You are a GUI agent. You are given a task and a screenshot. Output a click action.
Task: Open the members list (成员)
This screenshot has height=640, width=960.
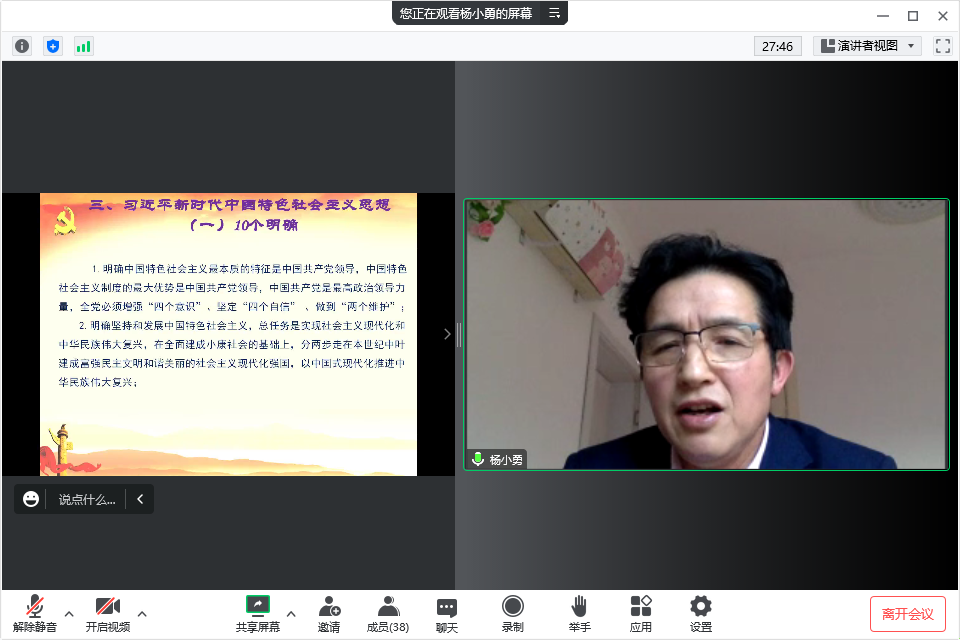click(388, 613)
